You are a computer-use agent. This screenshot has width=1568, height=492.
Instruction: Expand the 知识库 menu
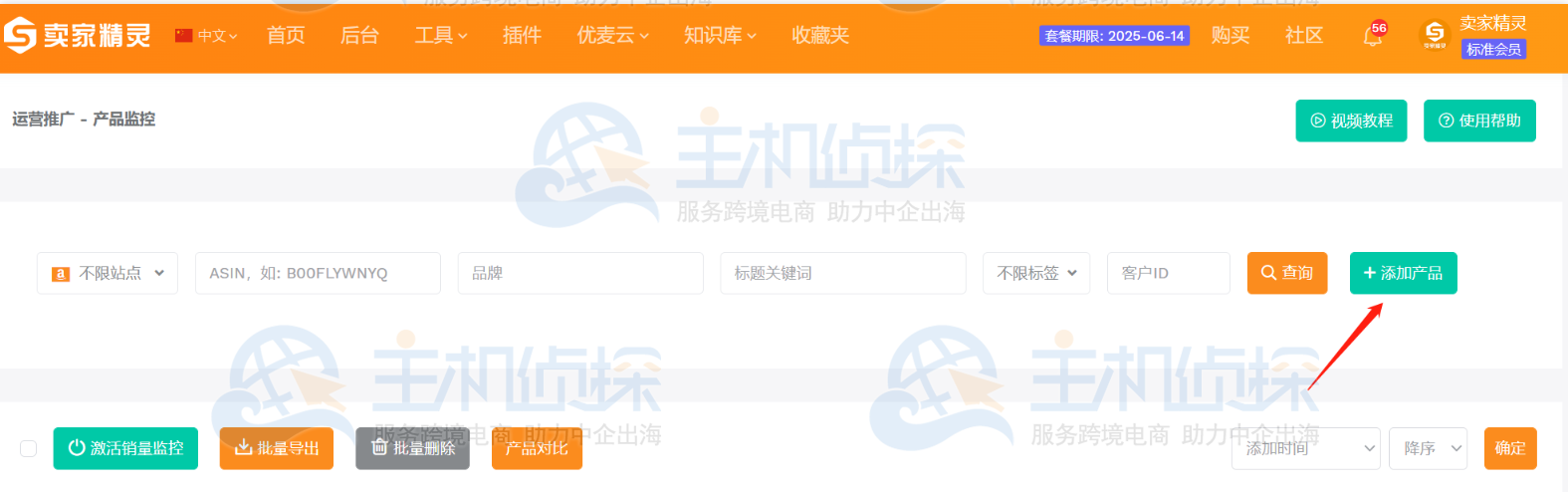720,36
